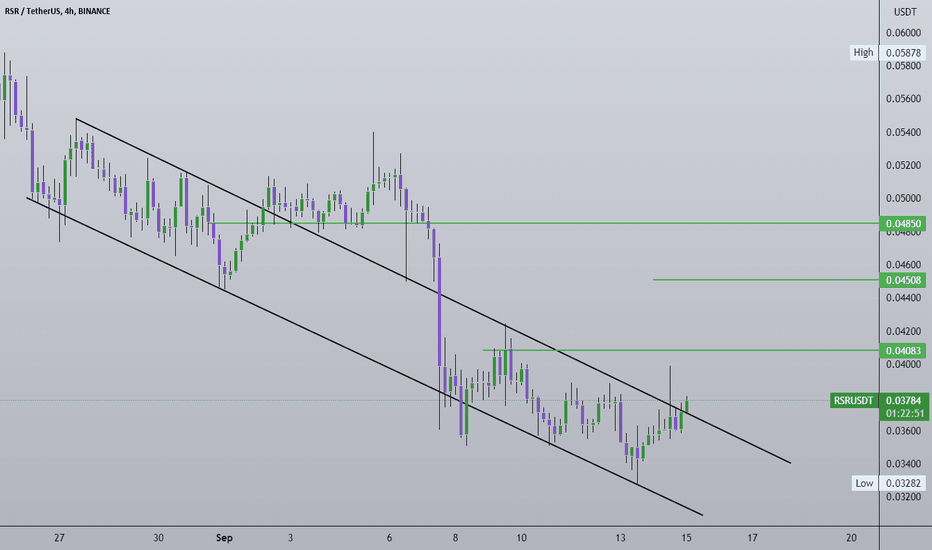Click the Low label on the price axis

coord(864,483)
